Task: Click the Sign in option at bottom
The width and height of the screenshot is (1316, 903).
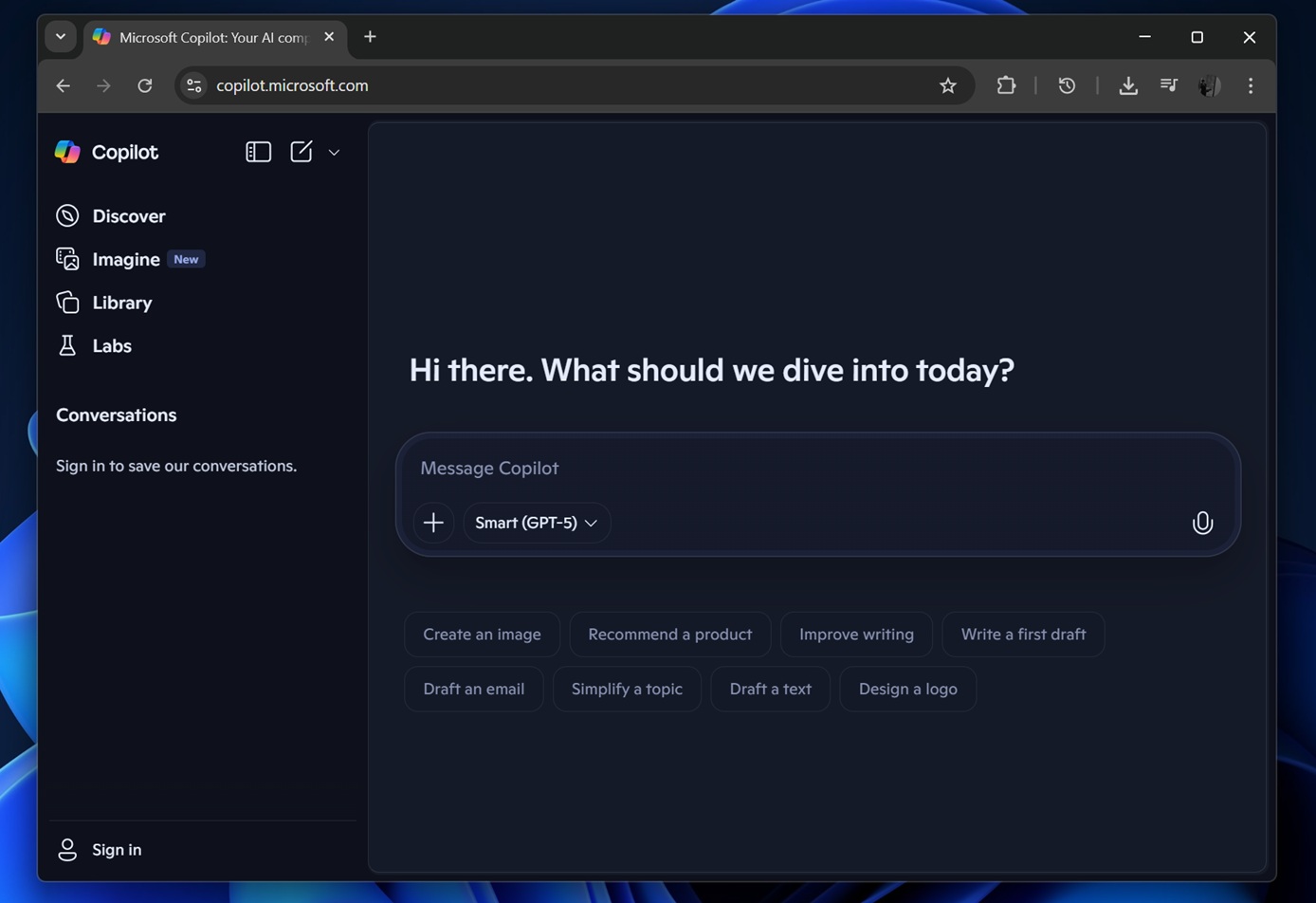Action: pos(99,849)
